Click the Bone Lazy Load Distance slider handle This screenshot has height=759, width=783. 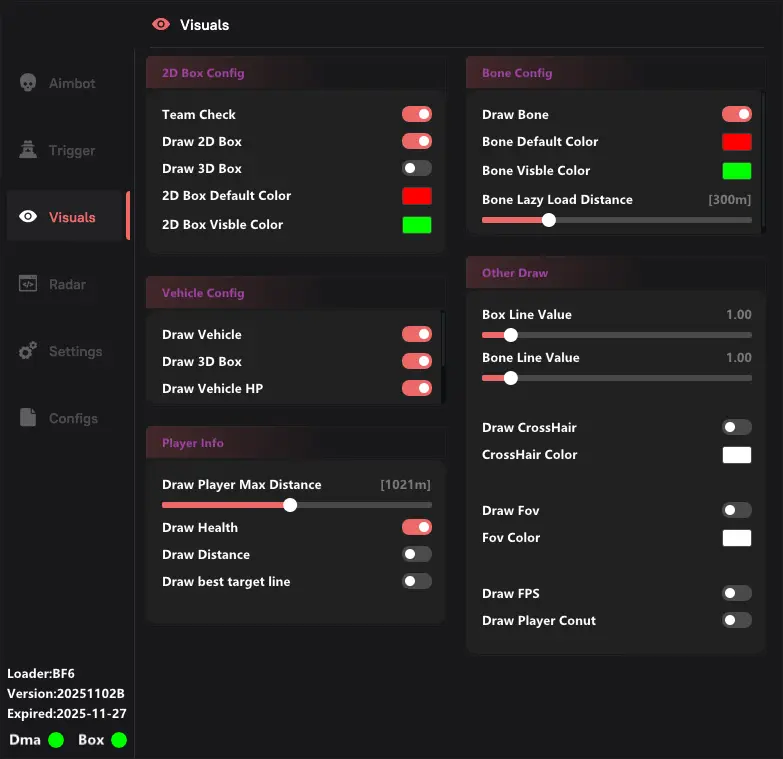[548, 220]
